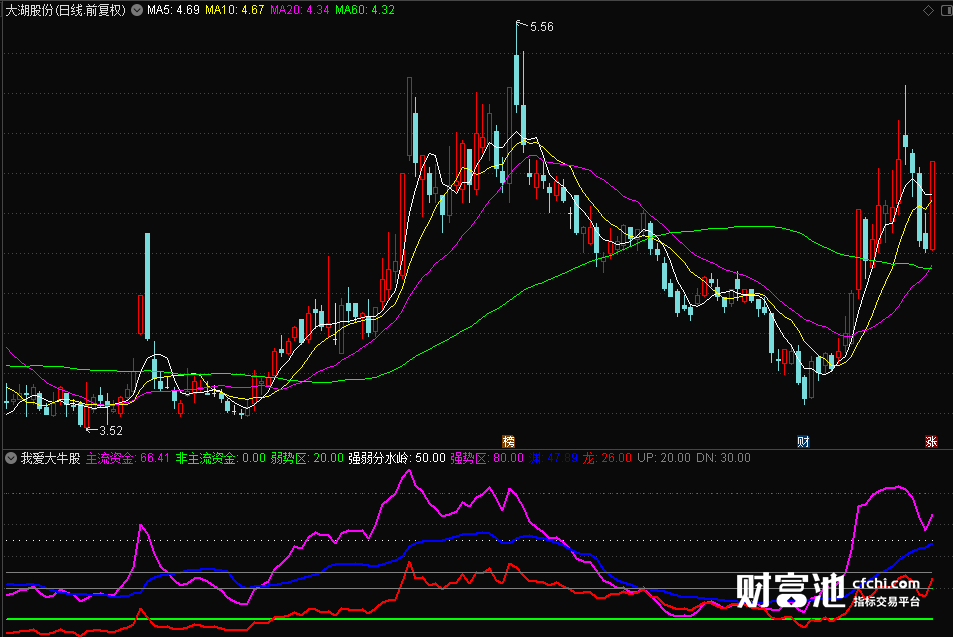Click the 涨 marker on the timeline
Image resolution: width=953 pixels, height=637 pixels.
tap(931, 442)
